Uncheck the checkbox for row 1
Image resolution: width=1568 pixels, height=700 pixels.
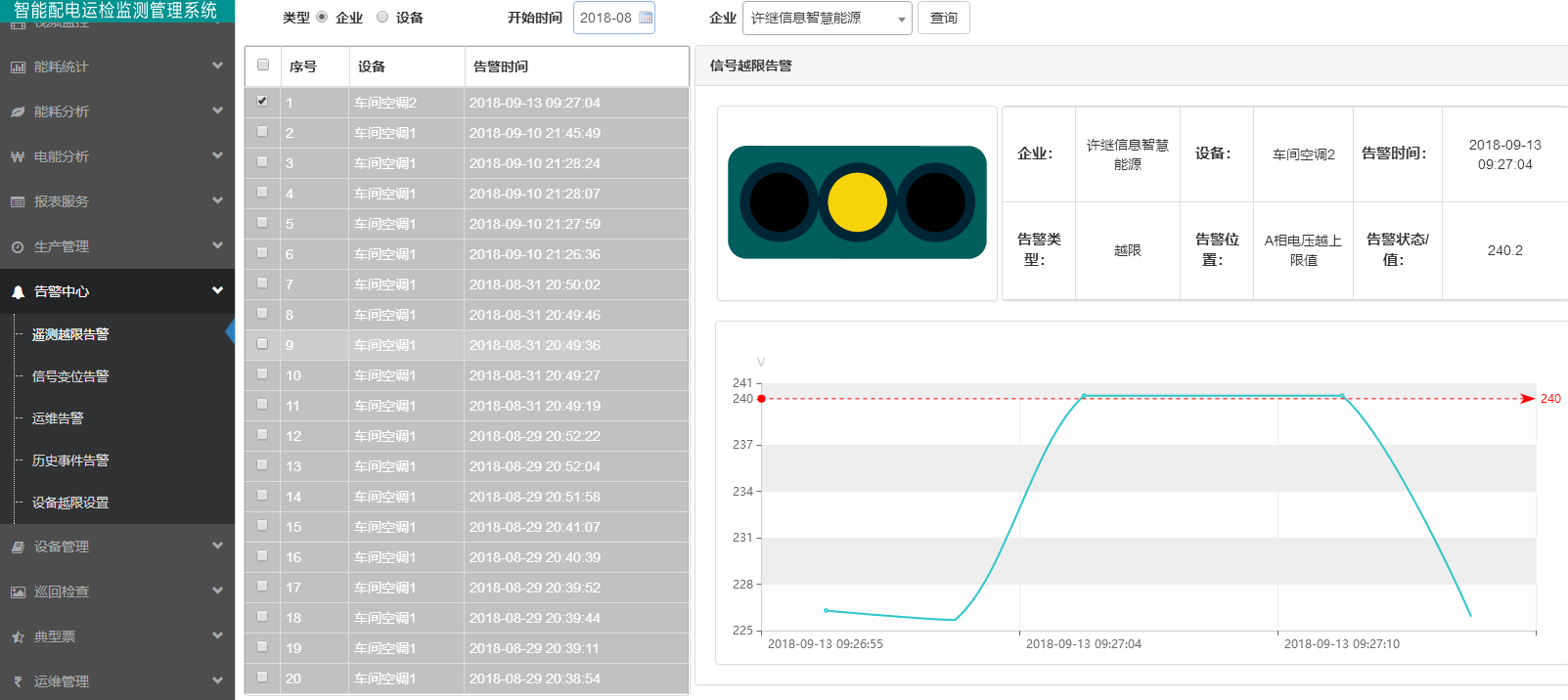262,101
